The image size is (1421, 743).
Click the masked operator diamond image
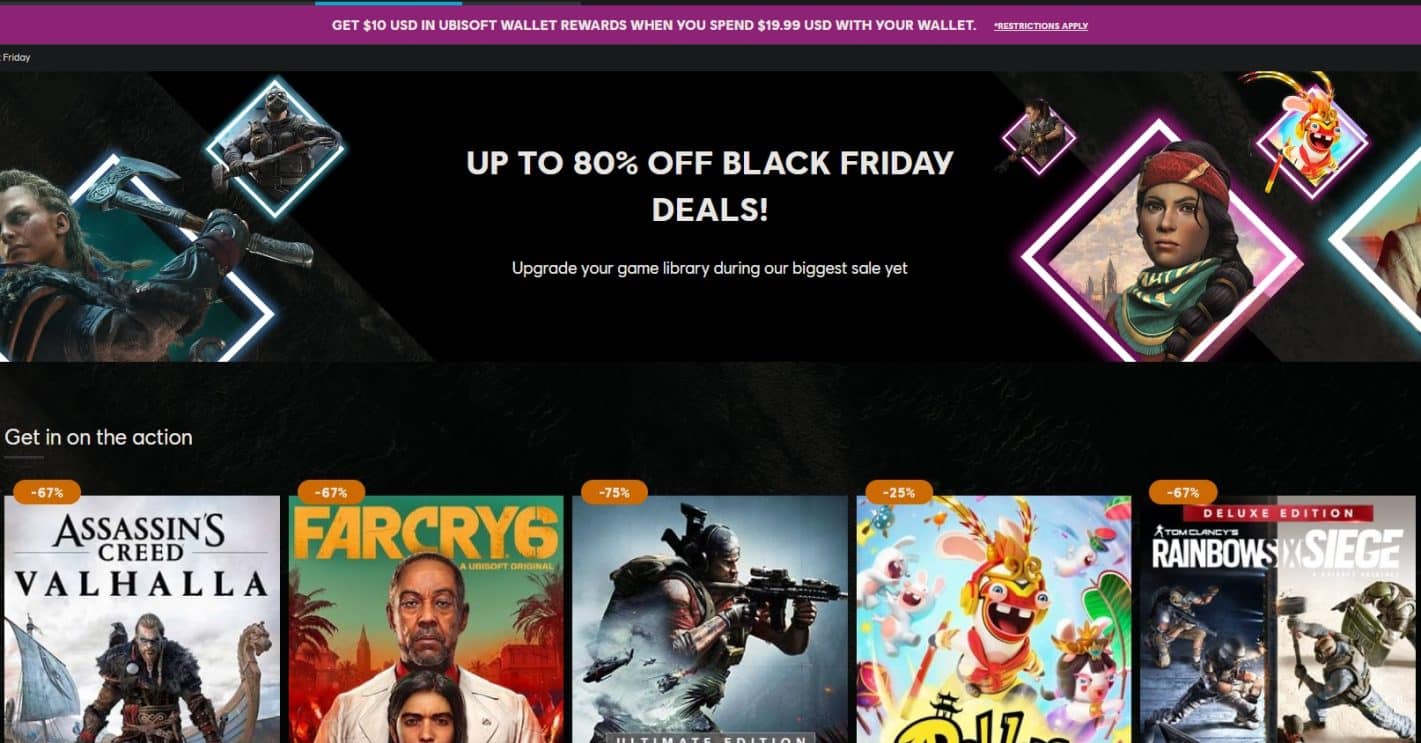[x=274, y=145]
